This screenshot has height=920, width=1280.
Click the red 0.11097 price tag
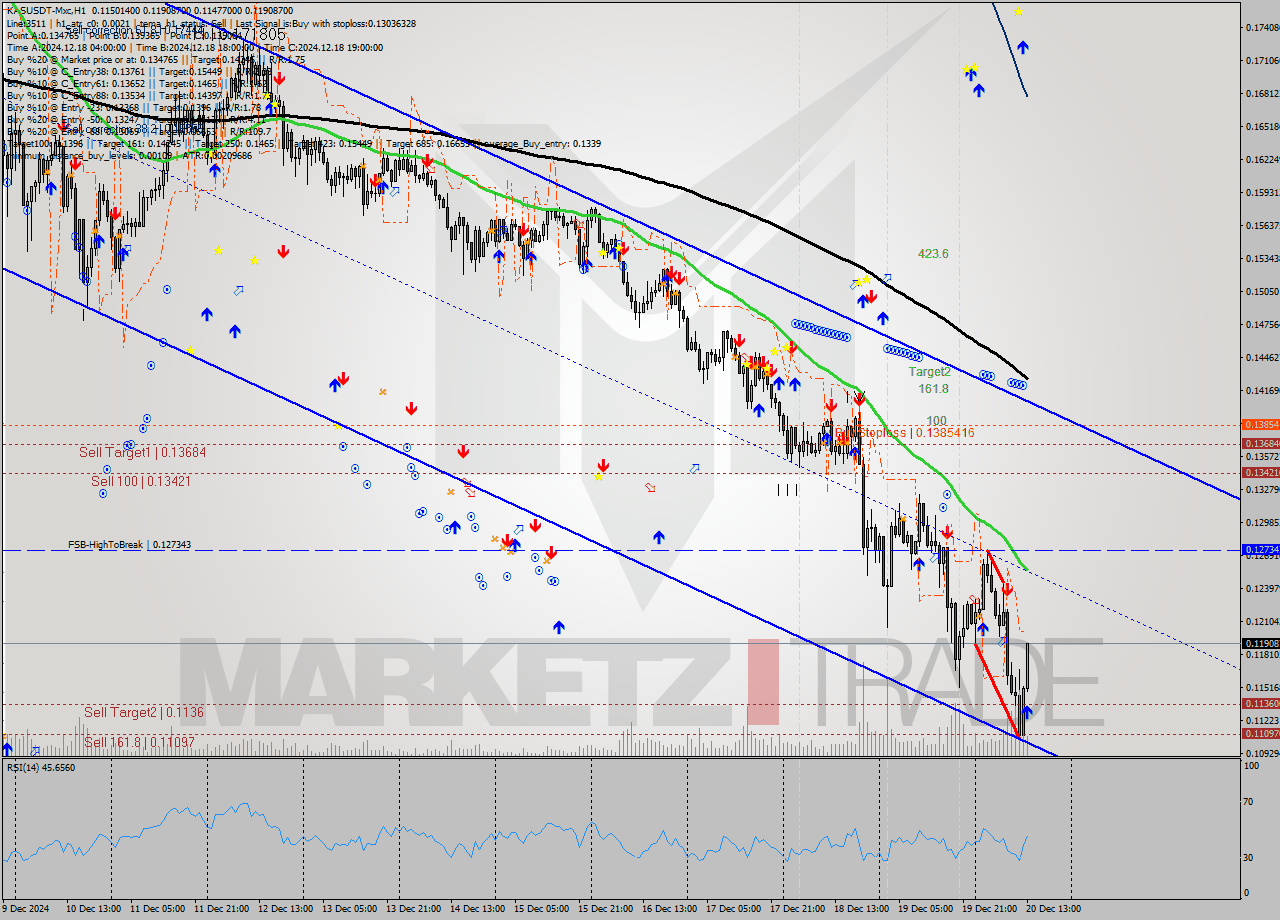1259,734
